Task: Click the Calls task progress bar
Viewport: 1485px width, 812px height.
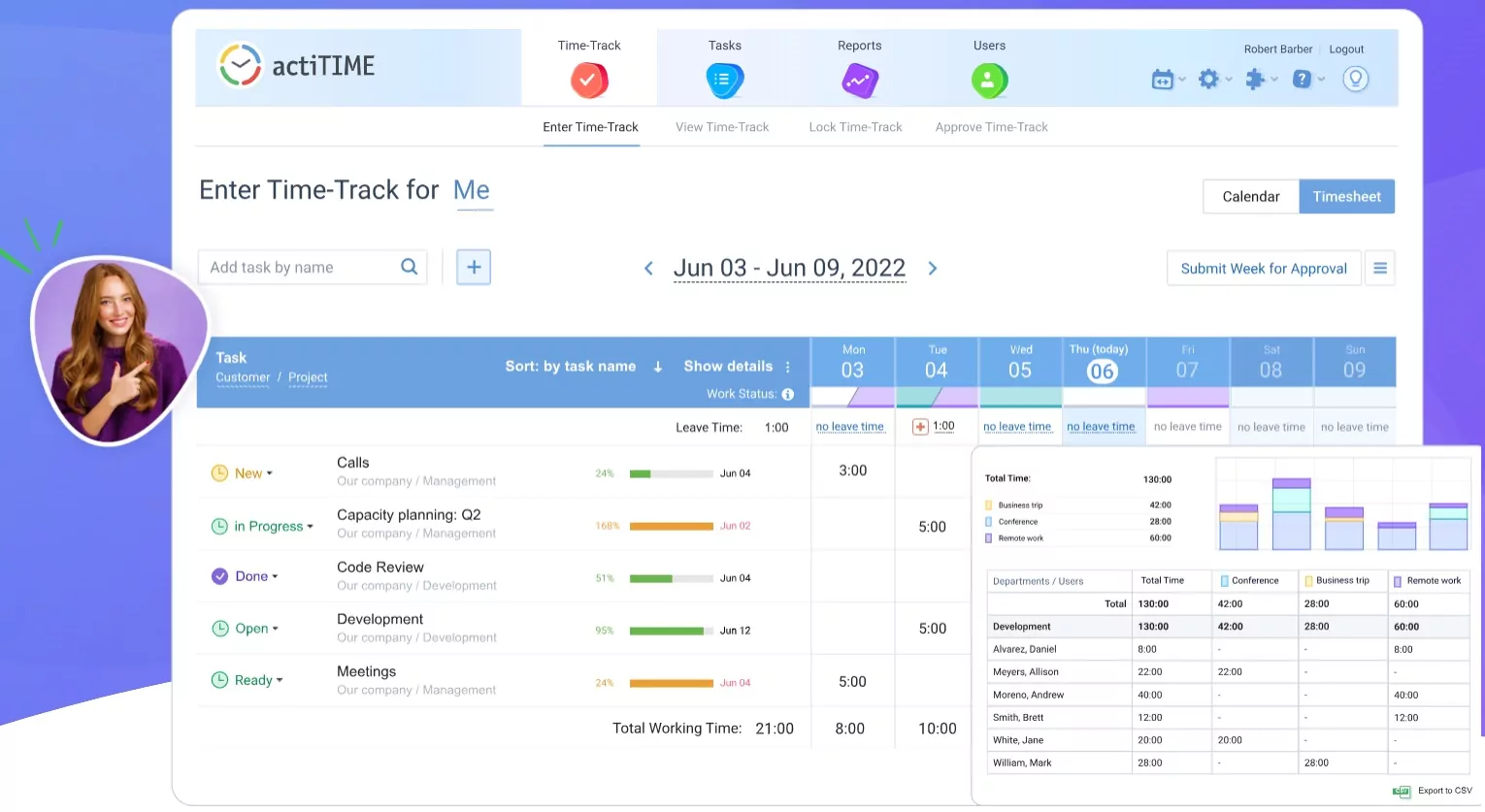Action: click(672, 474)
